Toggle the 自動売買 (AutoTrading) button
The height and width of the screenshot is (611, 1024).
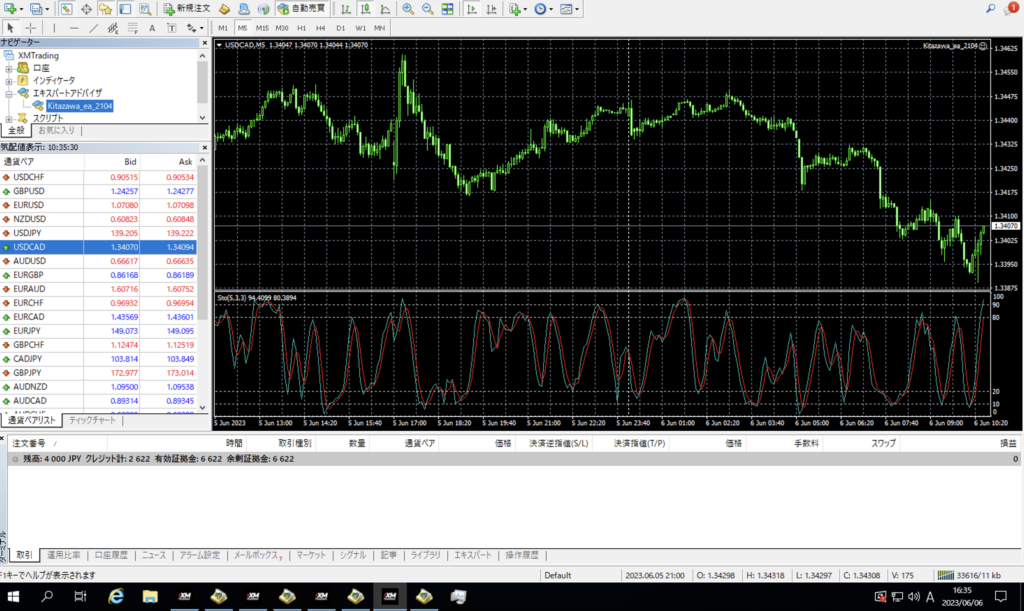(301, 9)
